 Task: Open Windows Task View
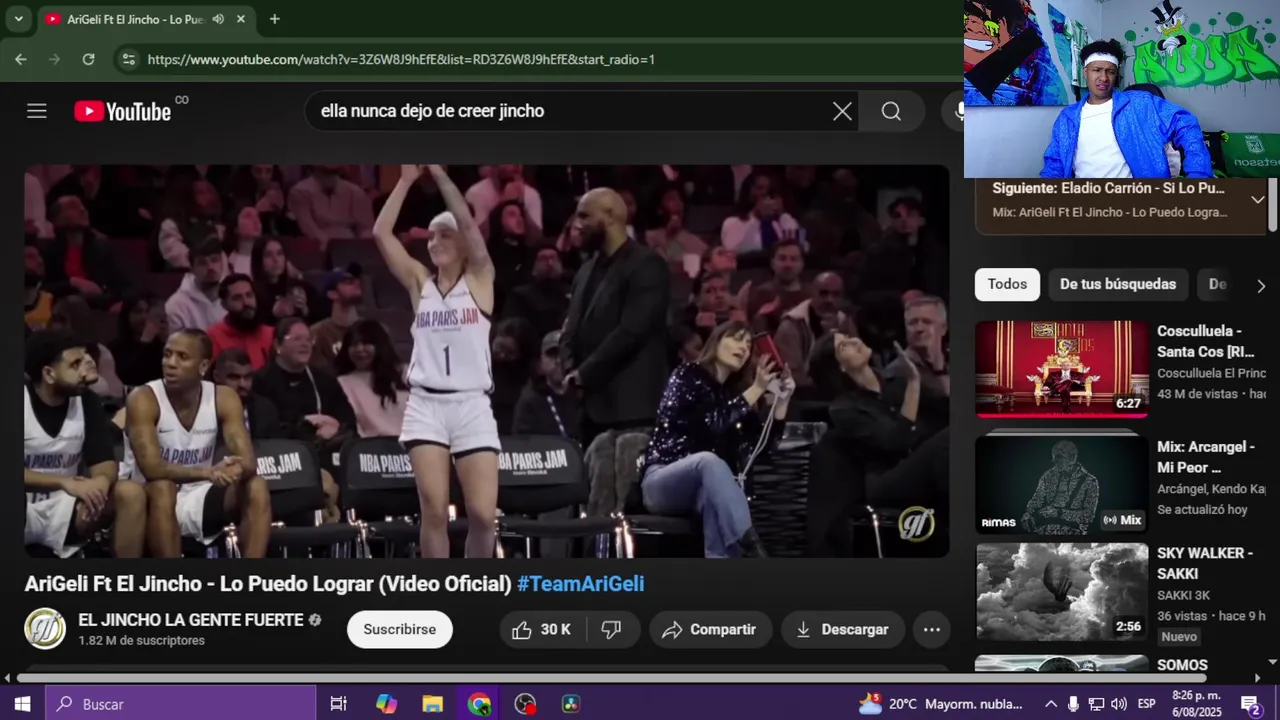pos(338,704)
